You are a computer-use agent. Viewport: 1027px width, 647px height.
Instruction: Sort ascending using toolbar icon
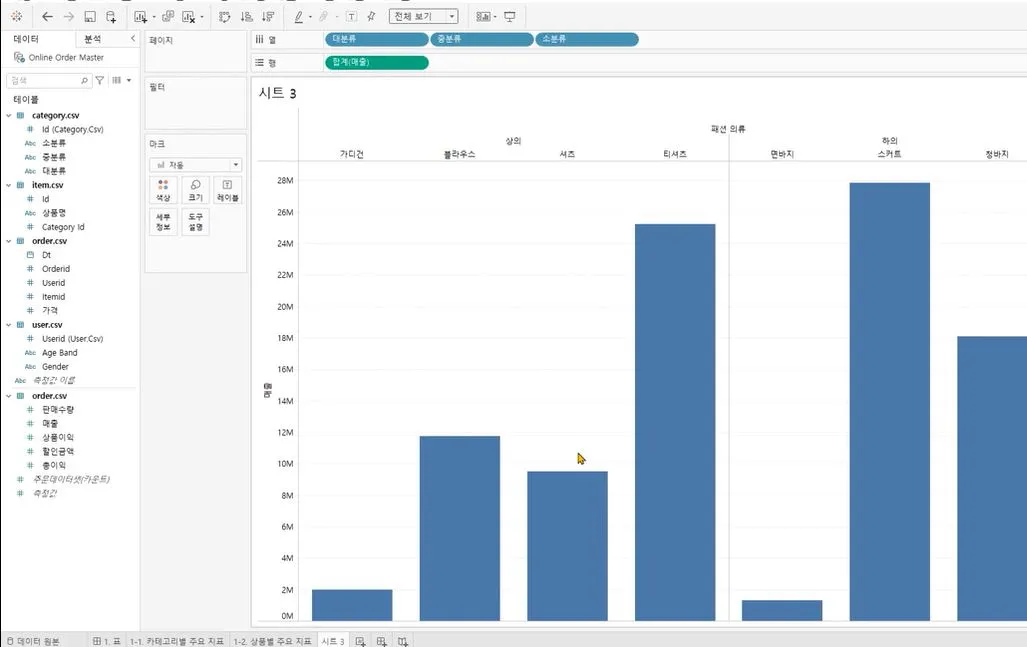click(x=246, y=16)
